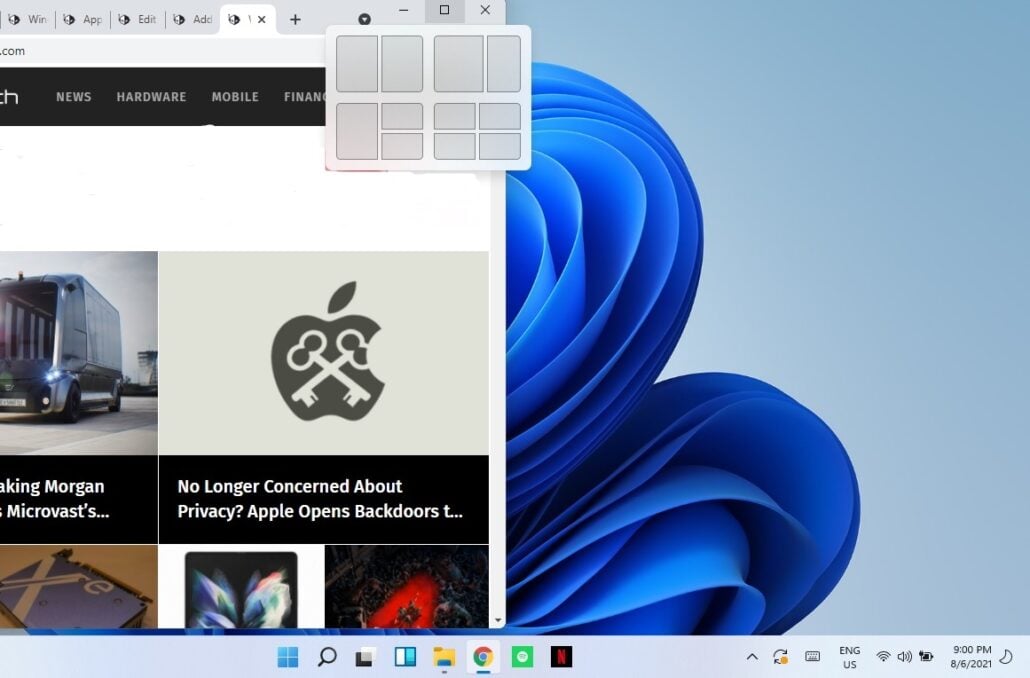Open the NEWS section menu
The height and width of the screenshot is (678, 1030).
(73, 96)
